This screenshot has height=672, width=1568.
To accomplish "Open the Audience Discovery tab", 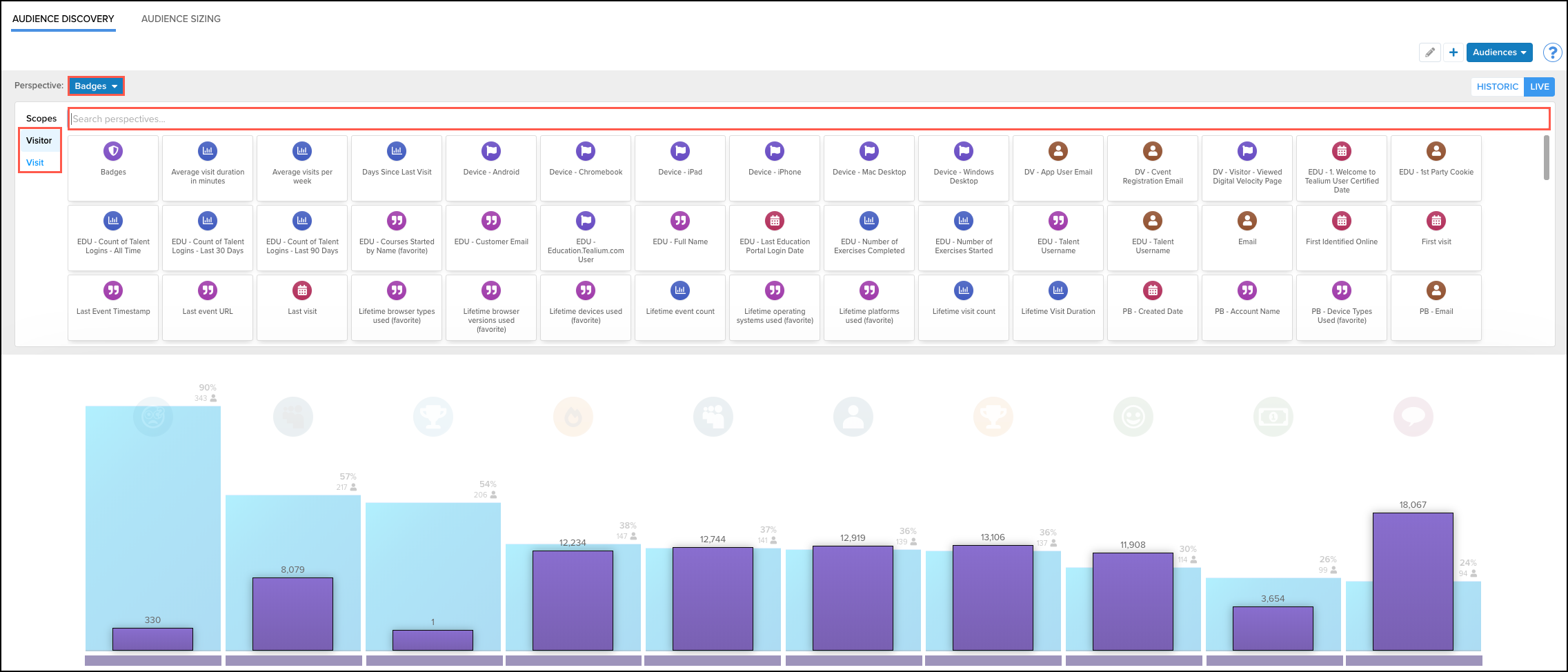I will pos(63,19).
